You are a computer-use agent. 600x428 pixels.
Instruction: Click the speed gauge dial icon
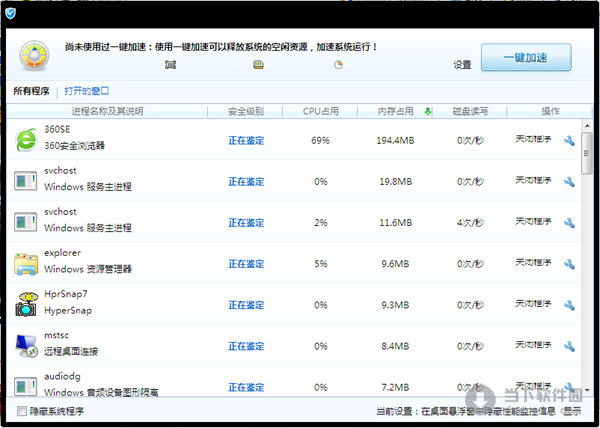pyautogui.click(x=34, y=56)
